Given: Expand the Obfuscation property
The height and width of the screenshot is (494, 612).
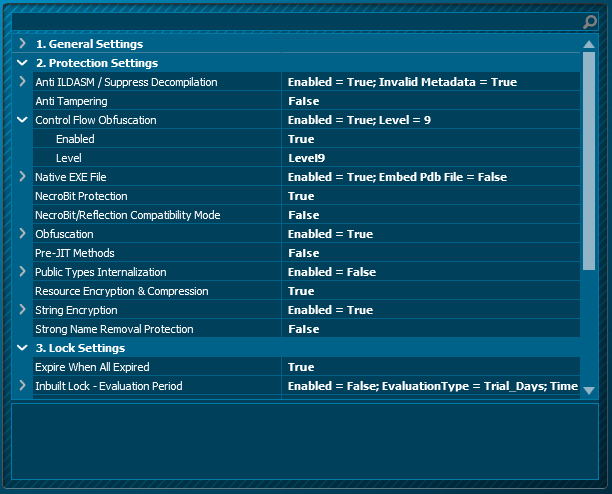Looking at the screenshot, I should click(22, 234).
